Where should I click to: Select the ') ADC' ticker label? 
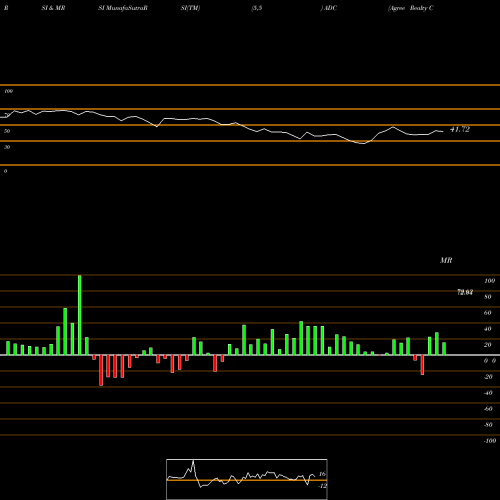click(x=329, y=8)
